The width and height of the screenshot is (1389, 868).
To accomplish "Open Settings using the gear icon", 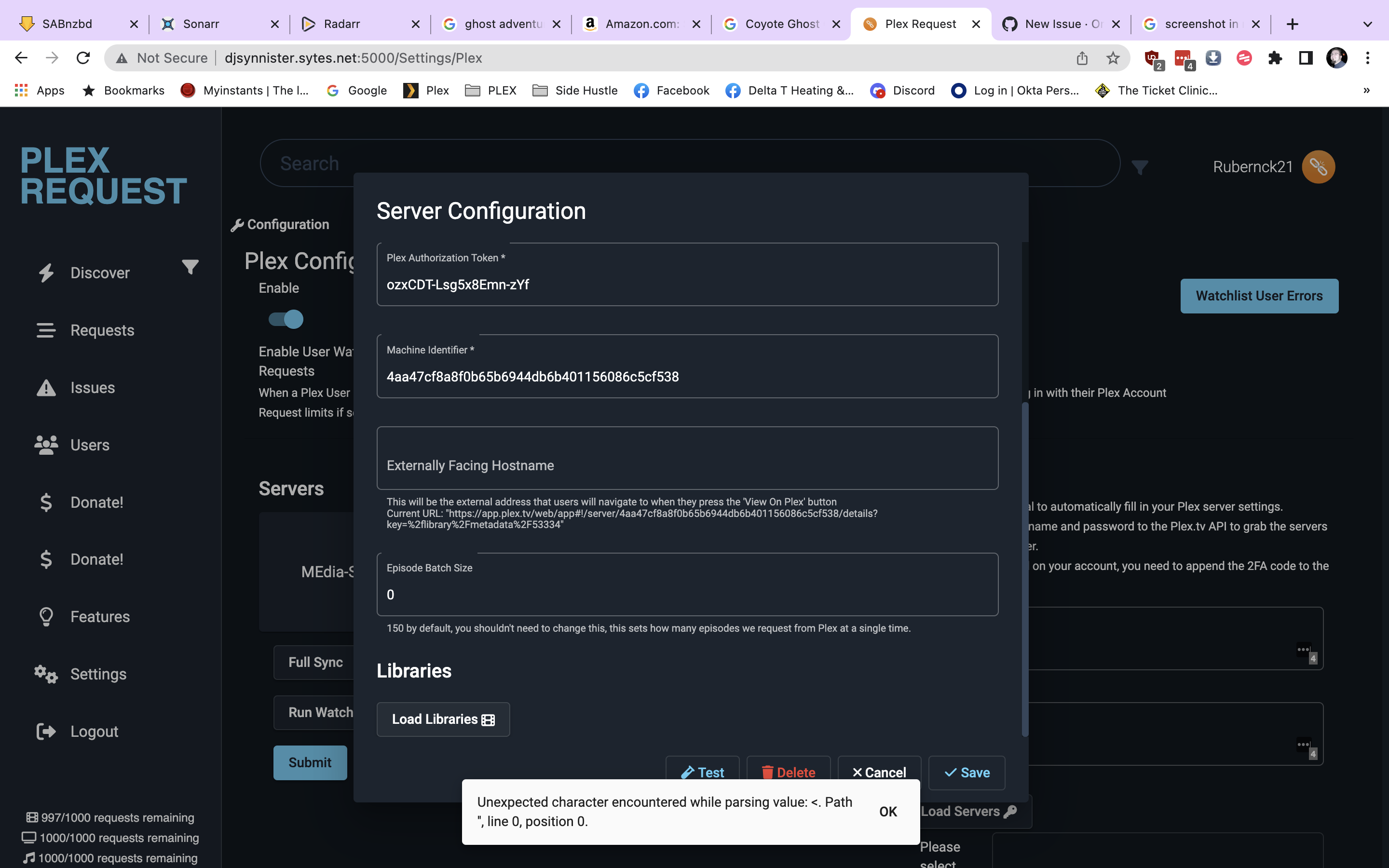I will [x=45, y=674].
